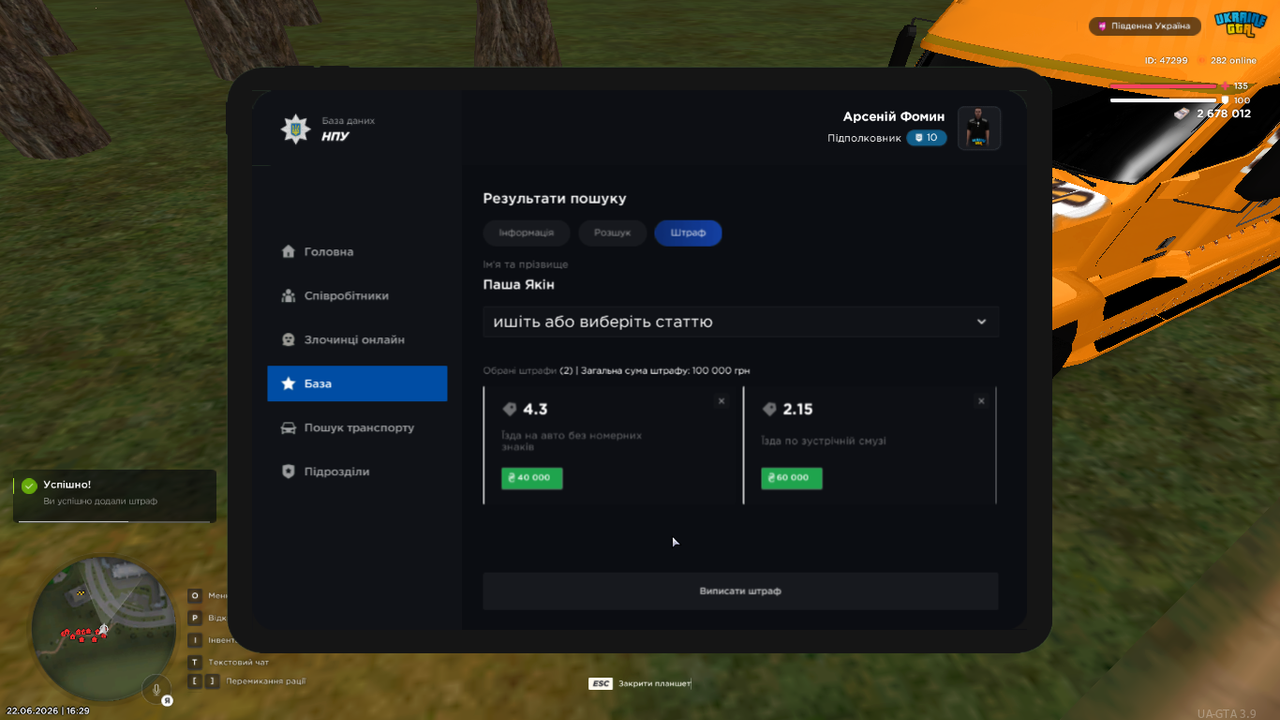The image size is (1280, 720).
Task: Click the ESC key close-tablet hint
Action: pos(600,684)
